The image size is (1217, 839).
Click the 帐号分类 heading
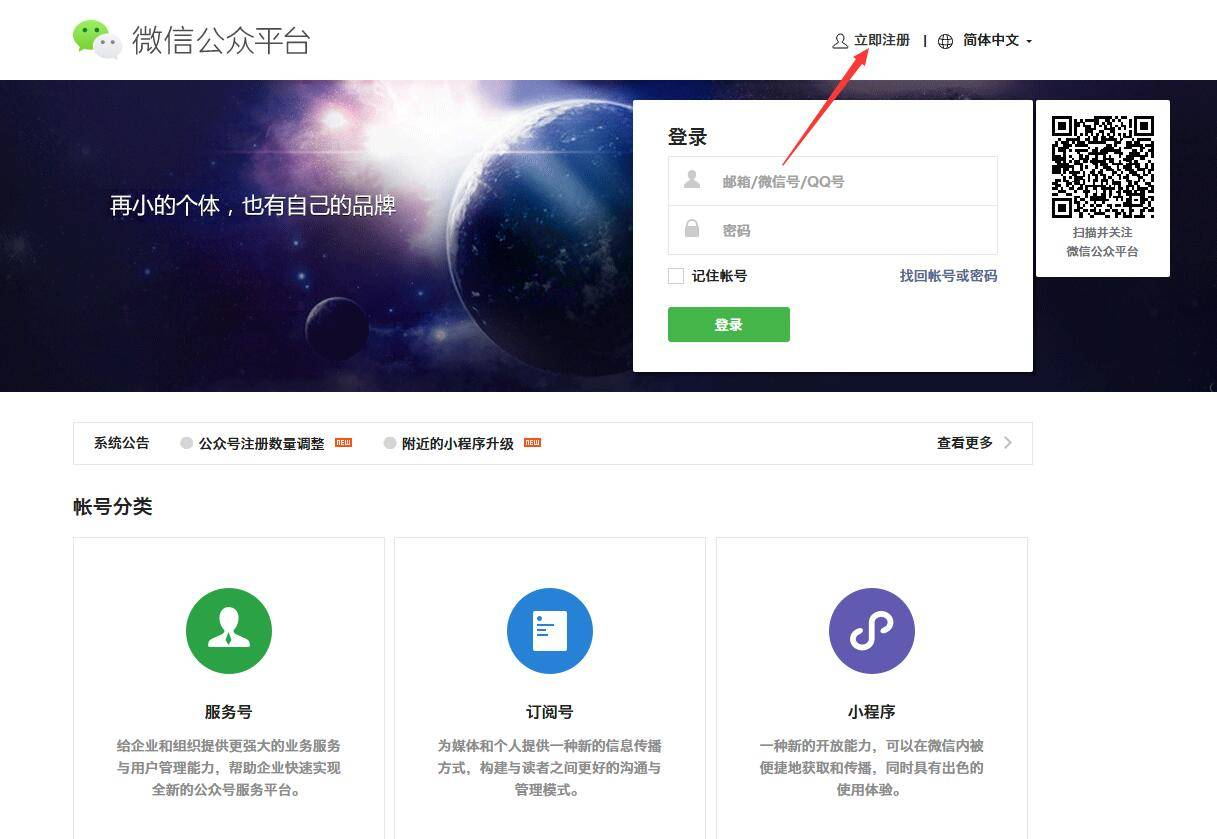point(113,506)
